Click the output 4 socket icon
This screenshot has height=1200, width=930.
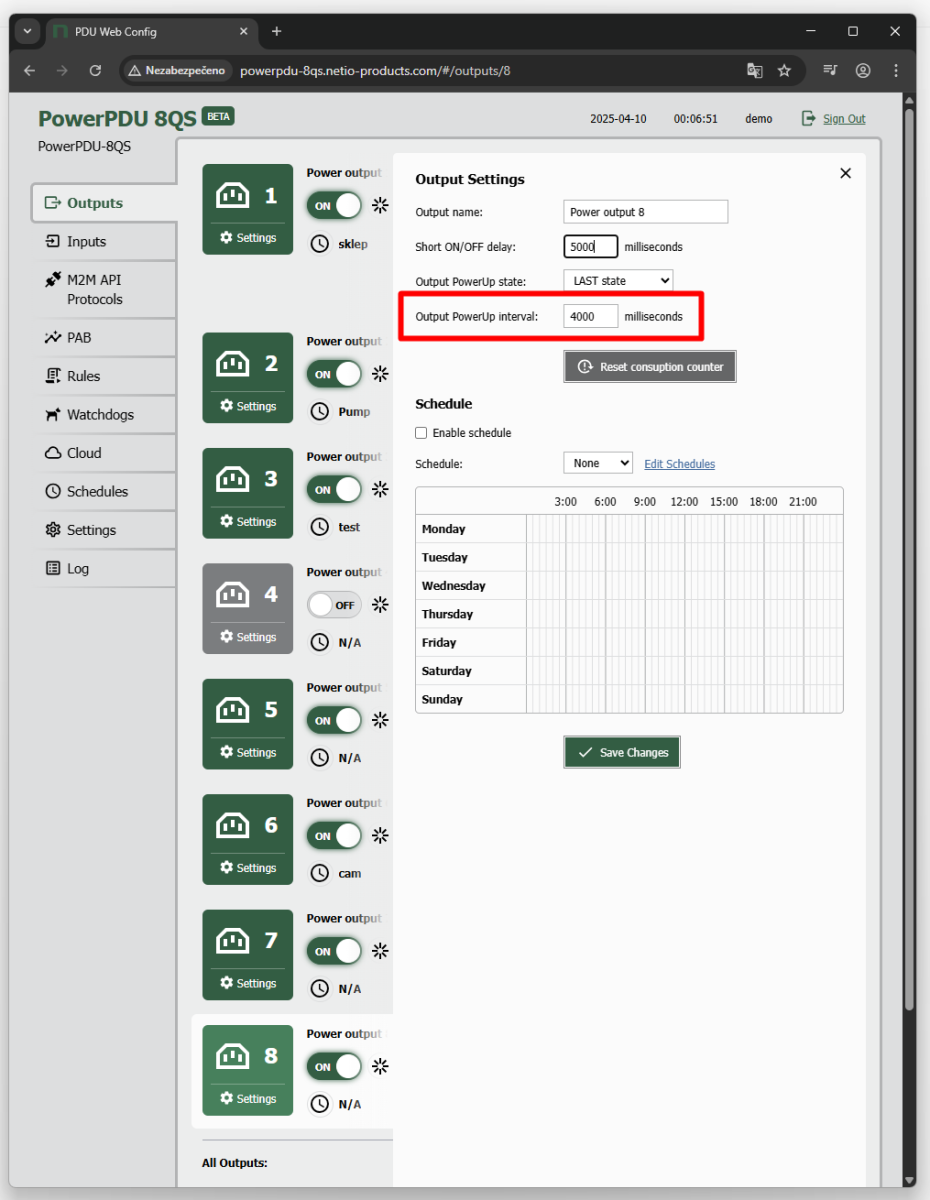(233, 595)
